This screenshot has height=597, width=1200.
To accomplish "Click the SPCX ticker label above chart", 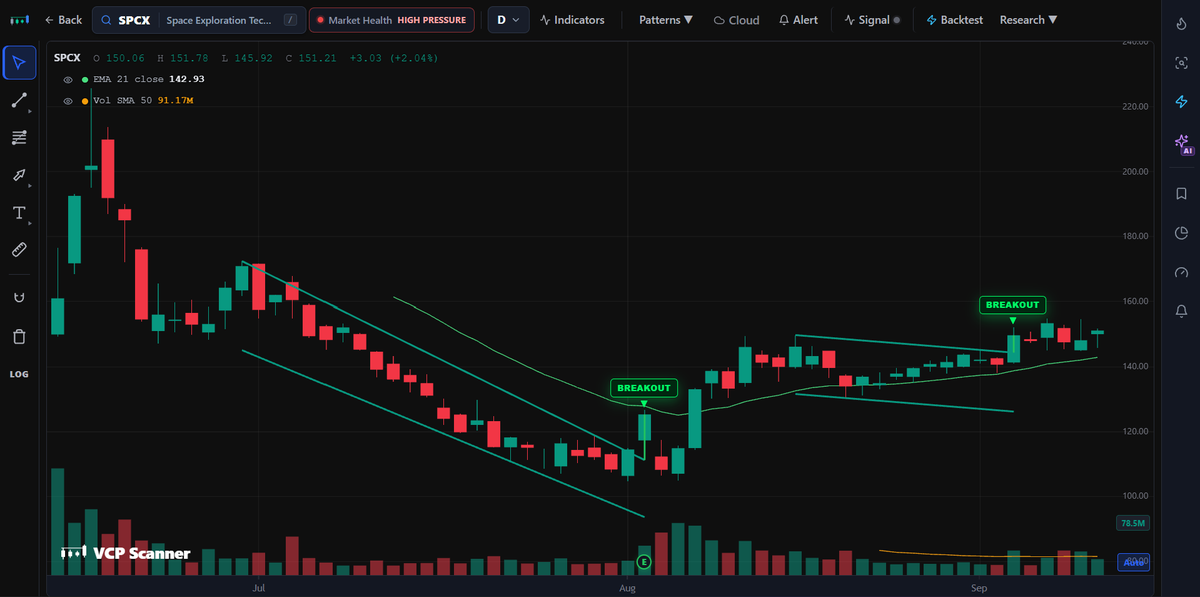I will [x=66, y=58].
